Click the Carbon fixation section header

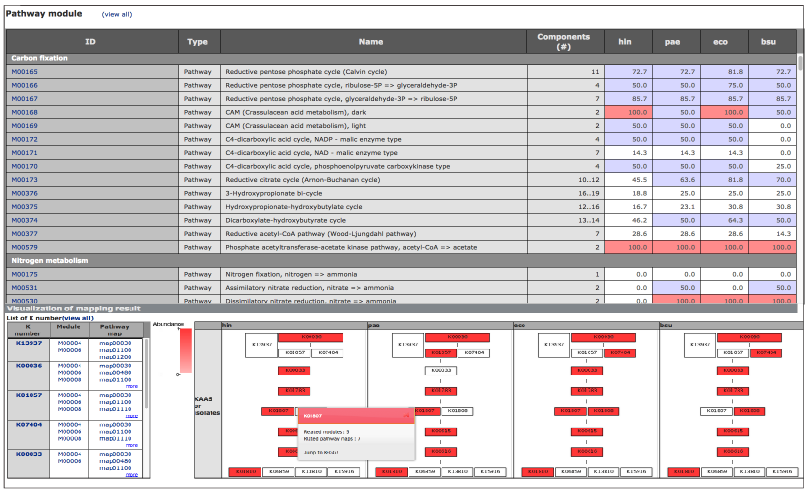point(401,58)
